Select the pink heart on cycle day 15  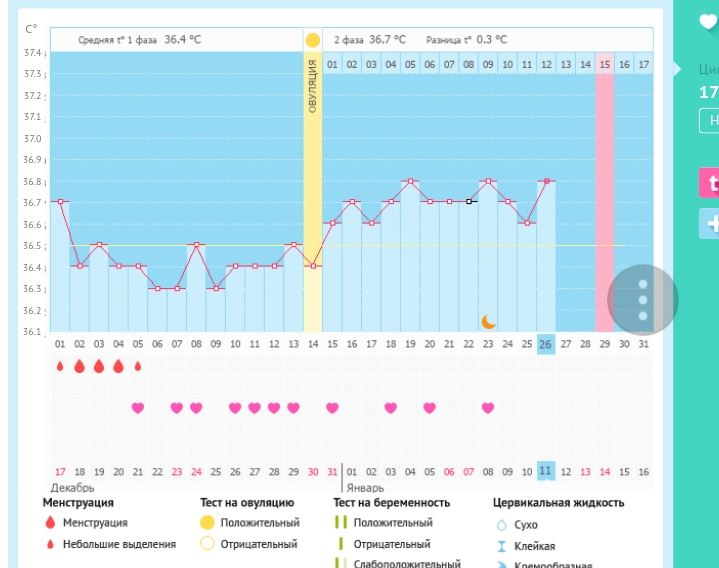pyautogui.click(x=332, y=408)
